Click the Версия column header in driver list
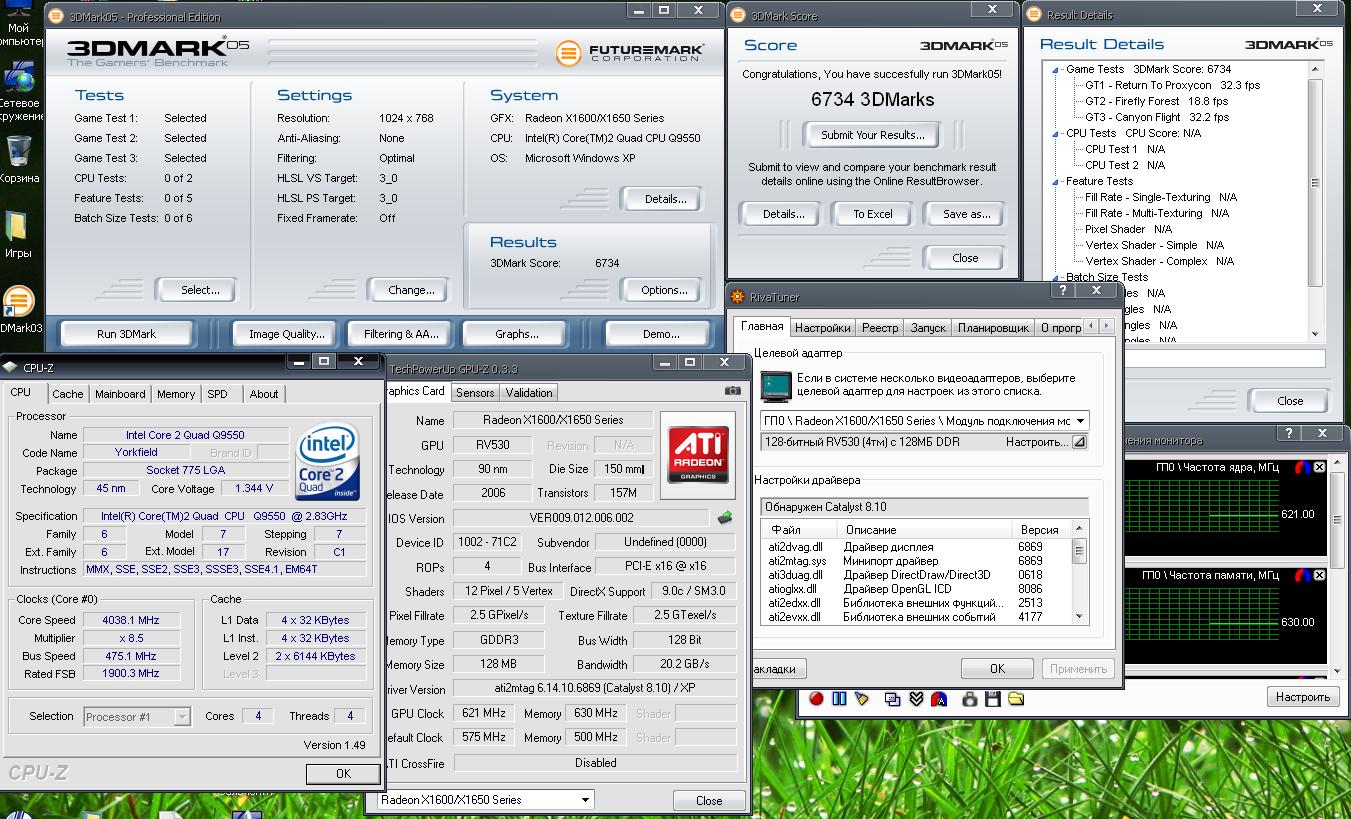Viewport: 1351px width, 819px height. (1039, 529)
